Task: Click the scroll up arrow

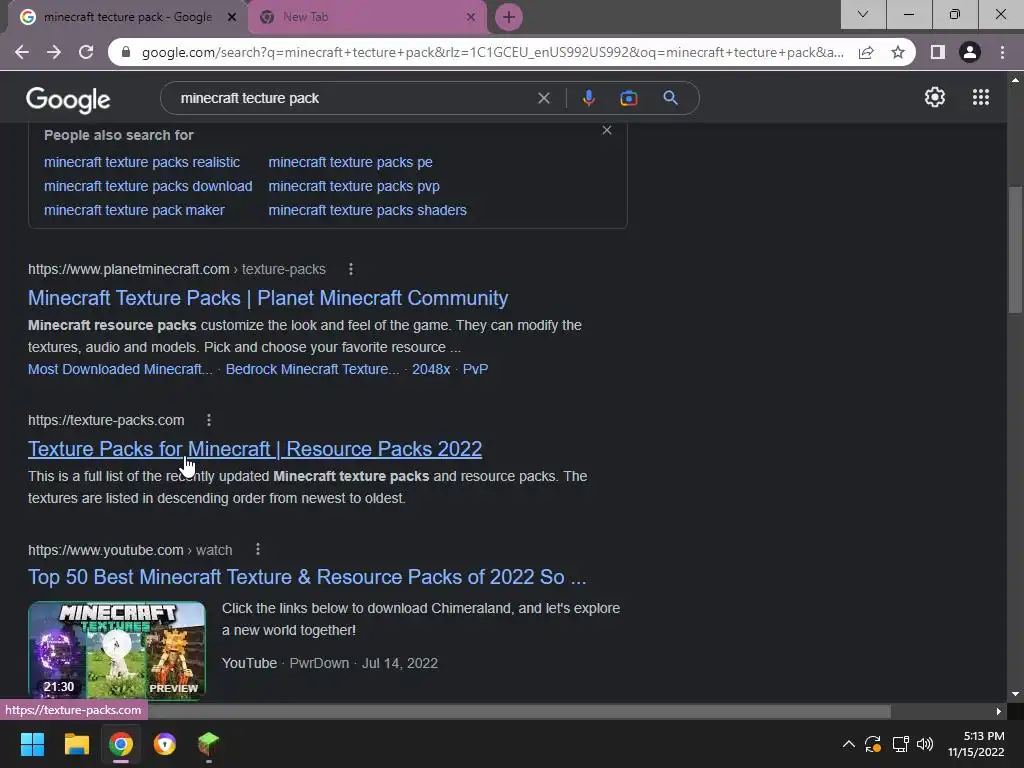Action: pyautogui.click(x=1015, y=80)
